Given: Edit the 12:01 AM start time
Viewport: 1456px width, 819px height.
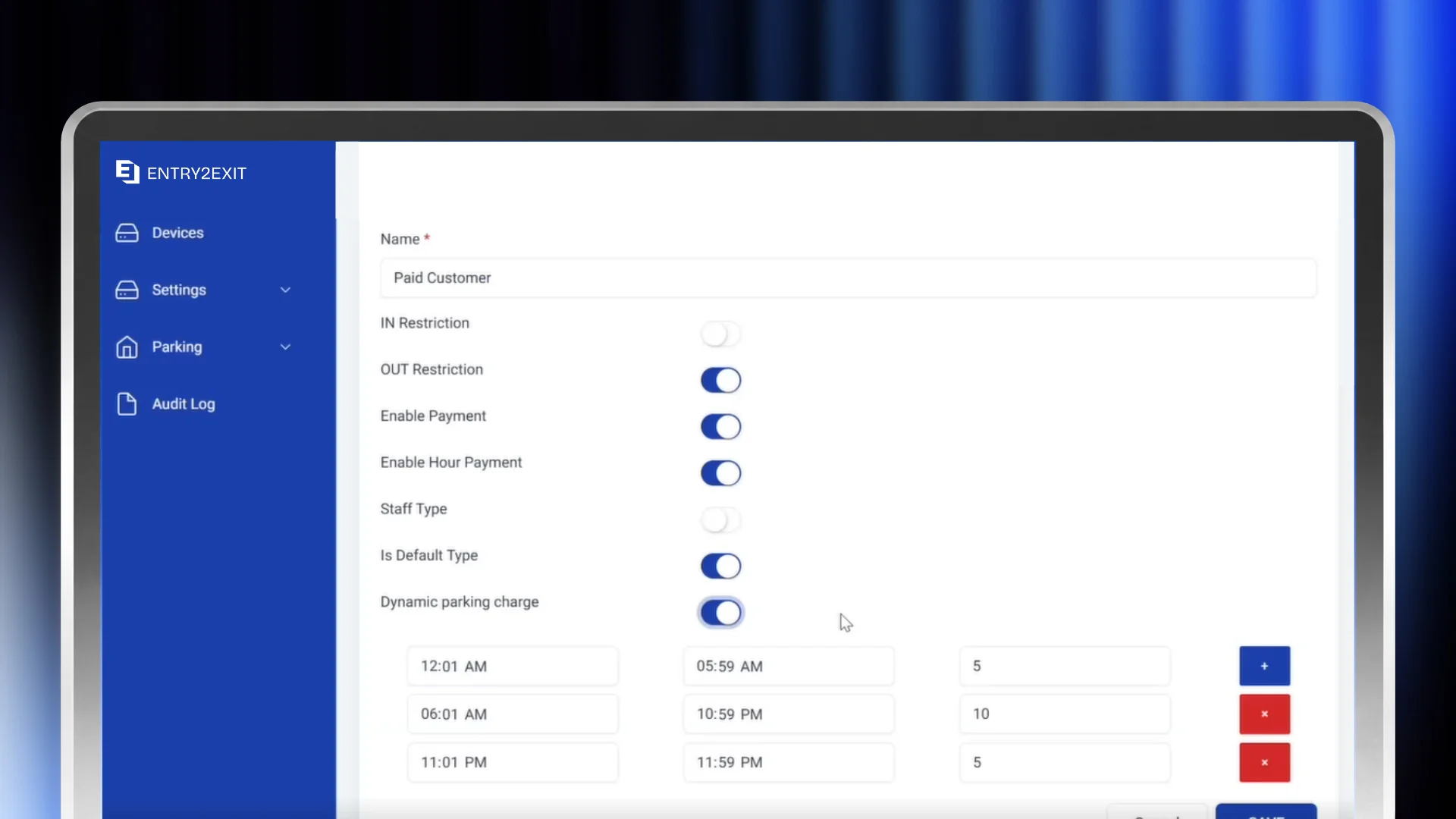Looking at the screenshot, I should click(x=513, y=666).
